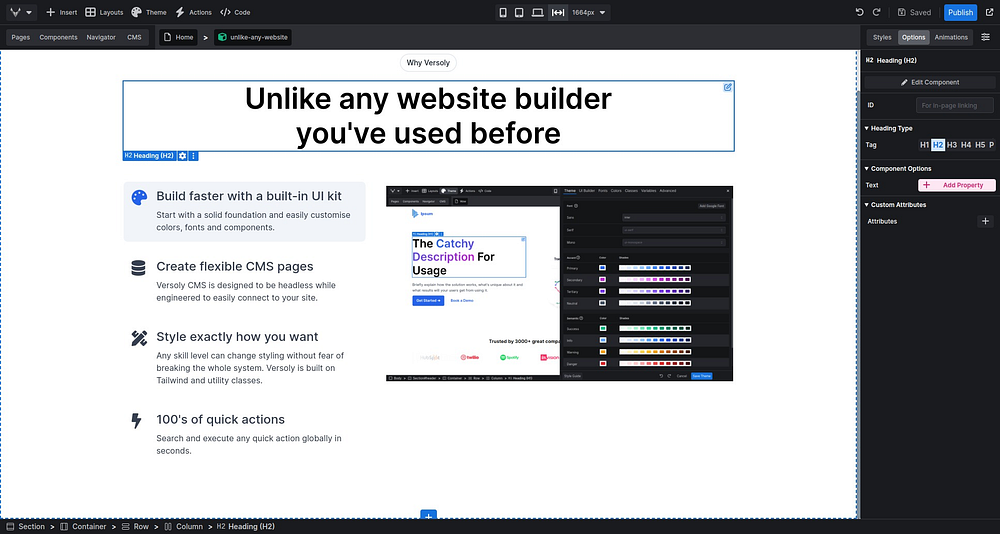Click the sliders settings icon in right panel

985,37
